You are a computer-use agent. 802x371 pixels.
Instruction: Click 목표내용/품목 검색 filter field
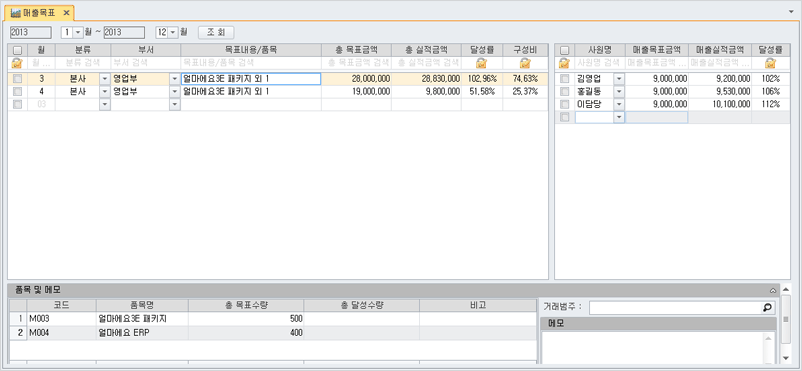tap(251, 63)
